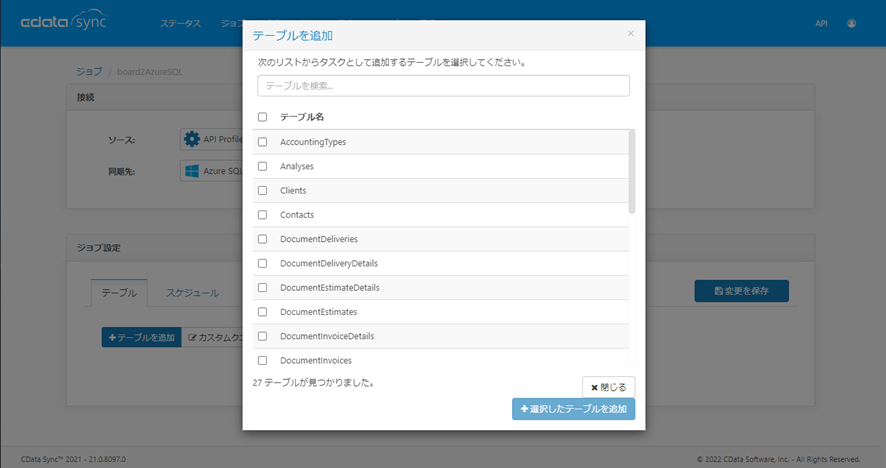Viewport: 886px width, 468px height.
Task: Click 選択したテーブルを追加 button
Action: (573, 409)
